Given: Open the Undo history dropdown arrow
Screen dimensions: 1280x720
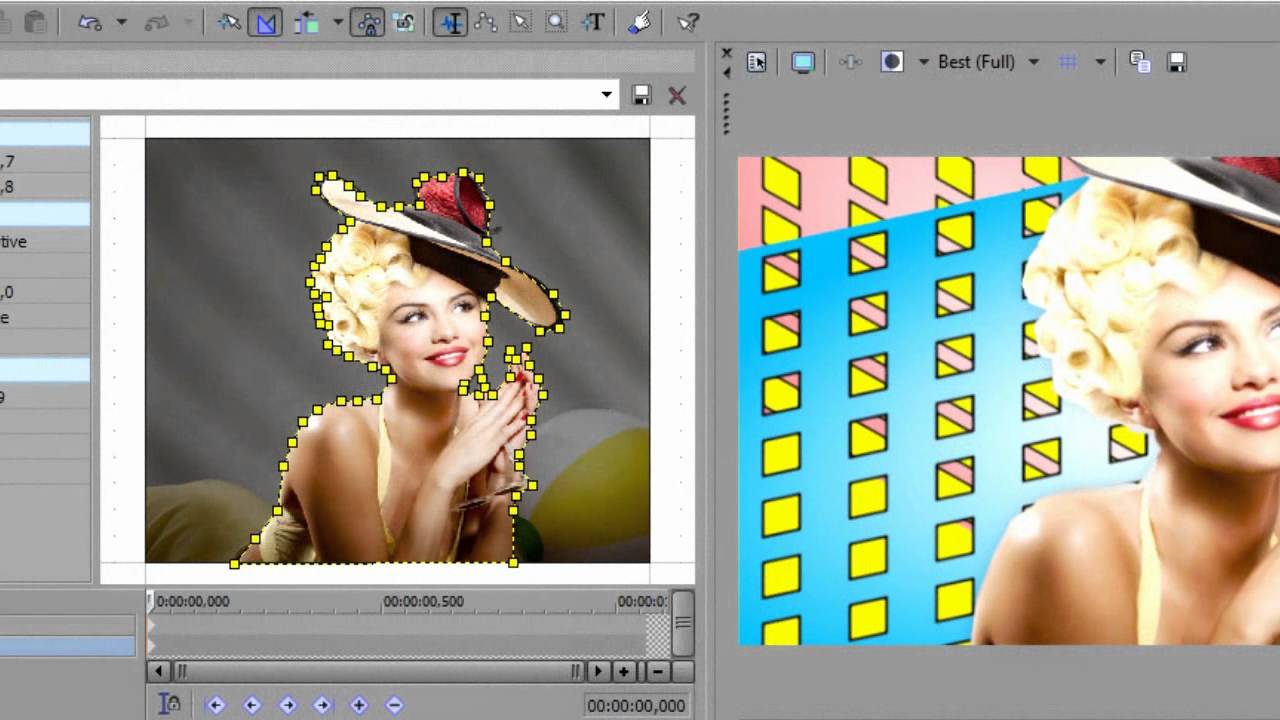Looking at the screenshot, I should pos(122,22).
